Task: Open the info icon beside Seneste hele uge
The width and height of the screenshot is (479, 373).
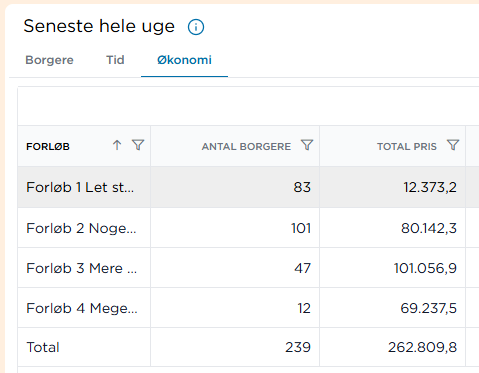Action: [x=196, y=27]
